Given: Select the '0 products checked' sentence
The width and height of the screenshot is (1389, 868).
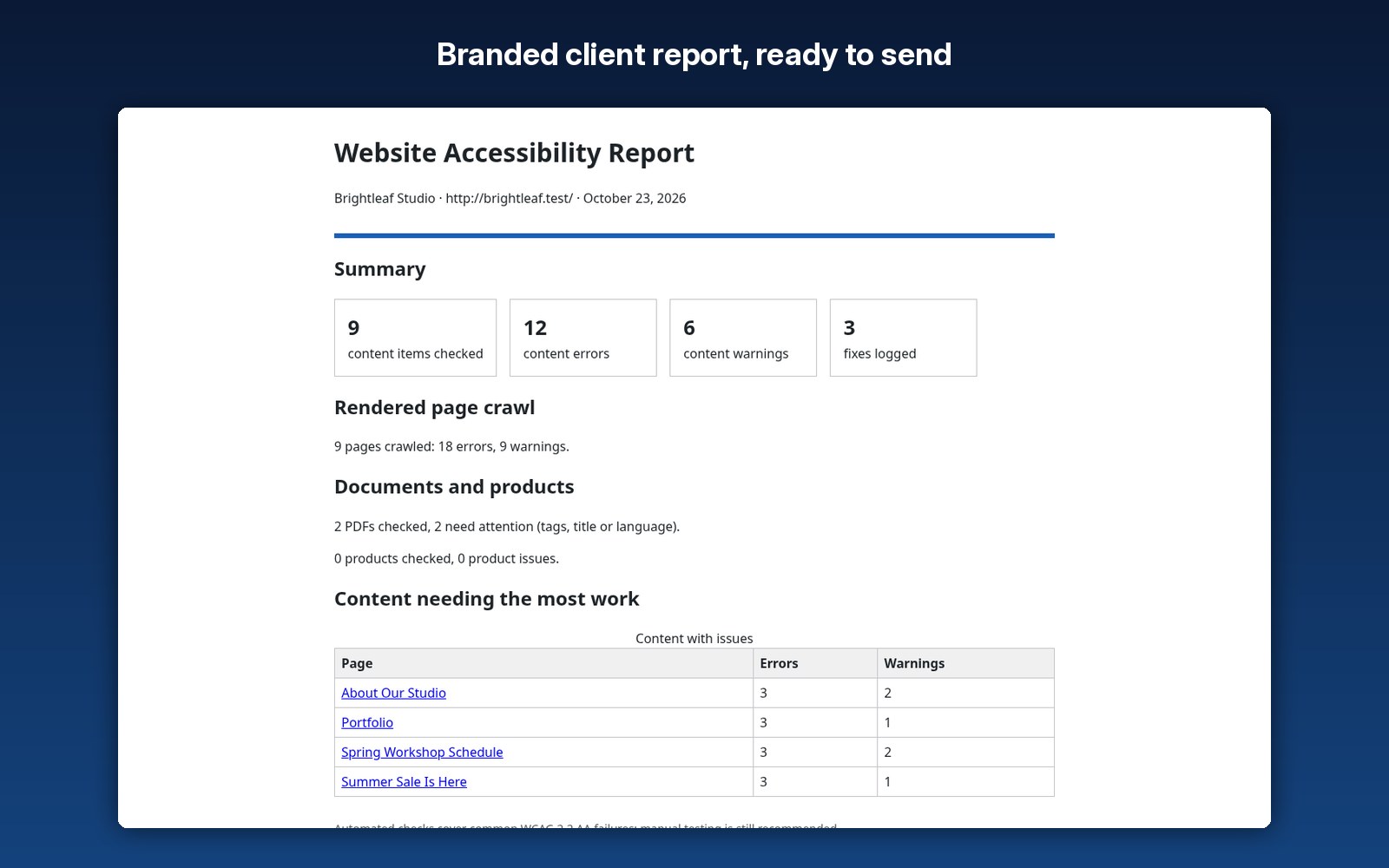Looking at the screenshot, I should click(446, 558).
